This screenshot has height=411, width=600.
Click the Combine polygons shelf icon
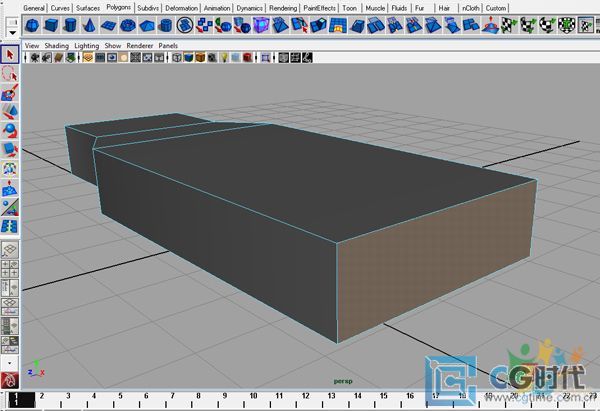pos(204,26)
